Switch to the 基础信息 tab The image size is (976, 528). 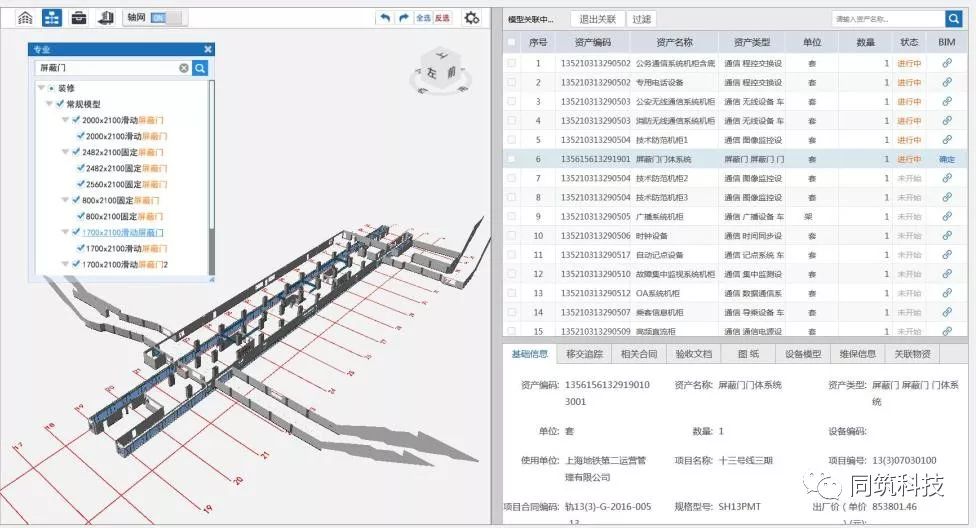[x=530, y=354]
